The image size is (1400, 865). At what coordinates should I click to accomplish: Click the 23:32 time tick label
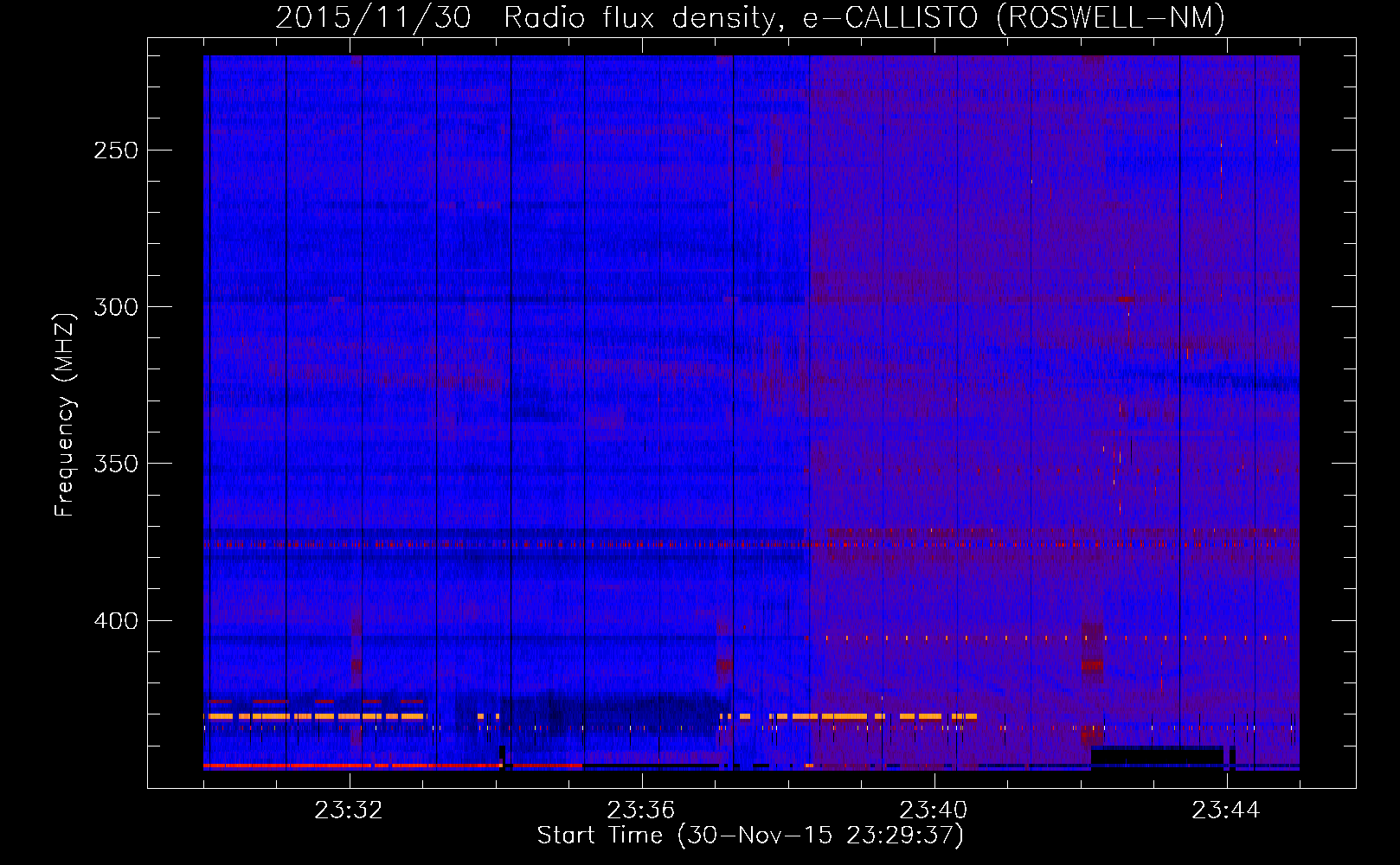pos(349,811)
